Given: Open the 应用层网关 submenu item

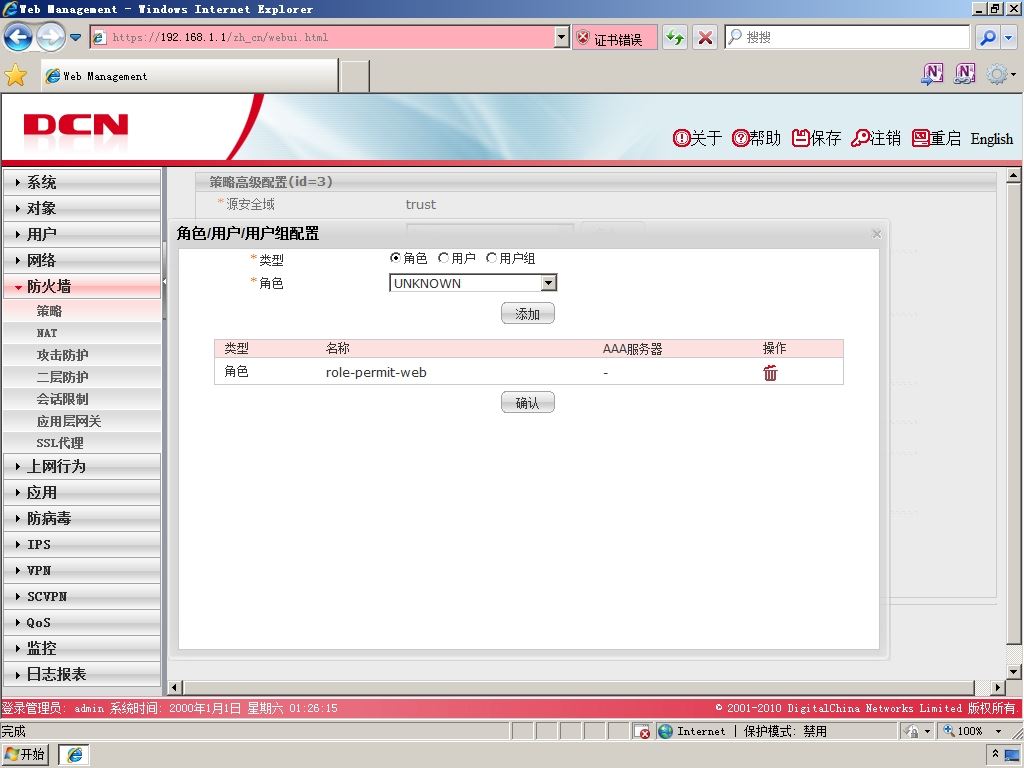Looking at the screenshot, I should (x=82, y=421).
